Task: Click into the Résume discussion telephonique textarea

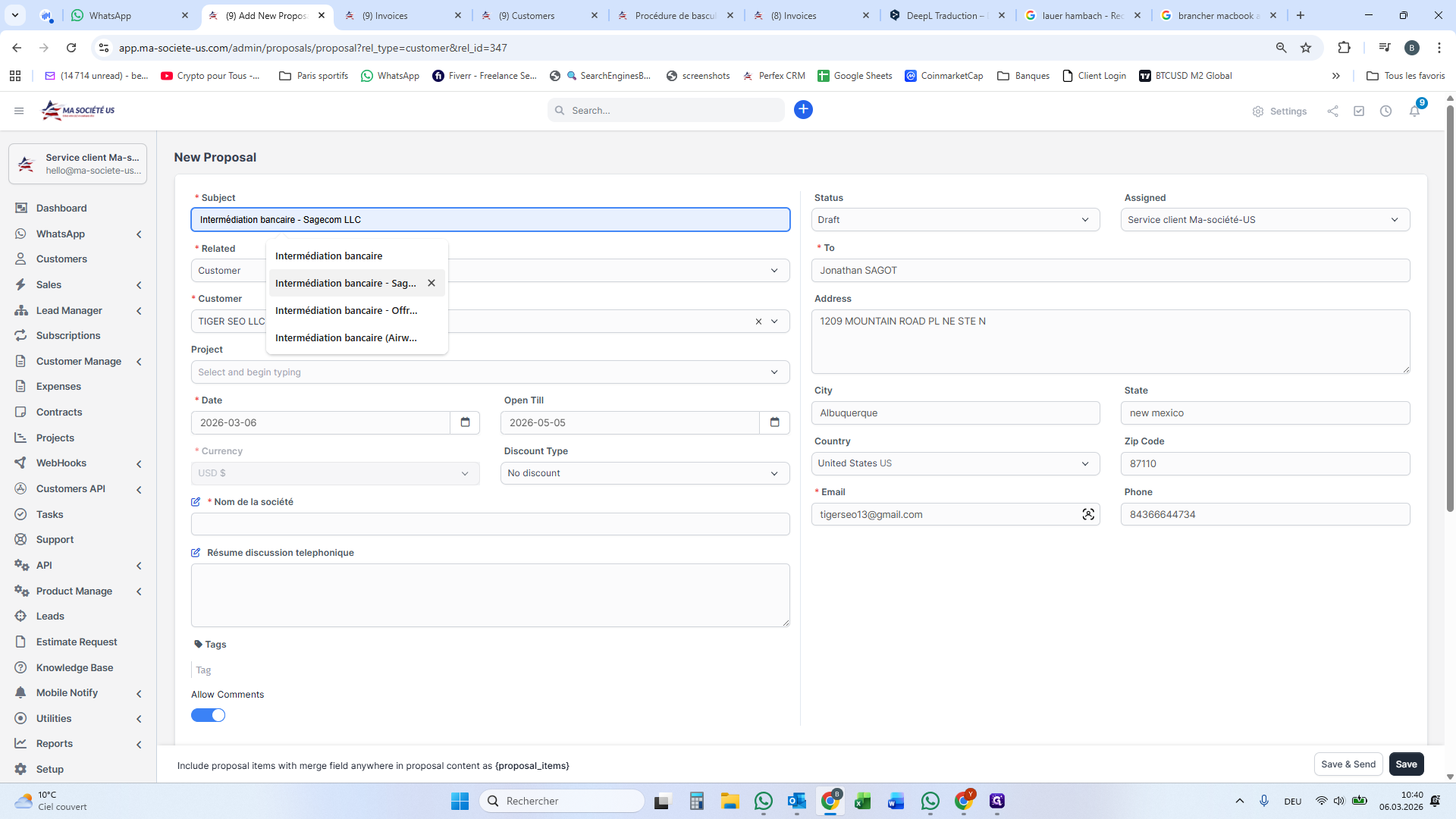Action: click(x=490, y=595)
